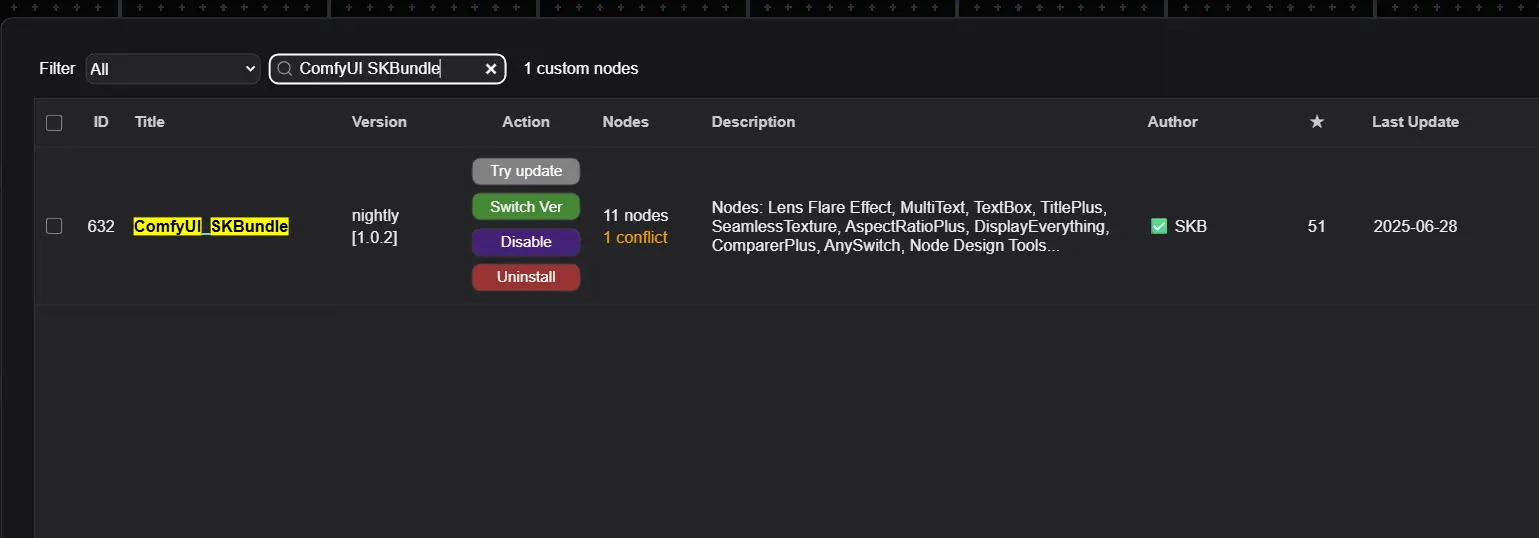The image size is (1539, 538).
Task: Toggle the select-all checkbox in header
Action: click(x=54, y=123)
